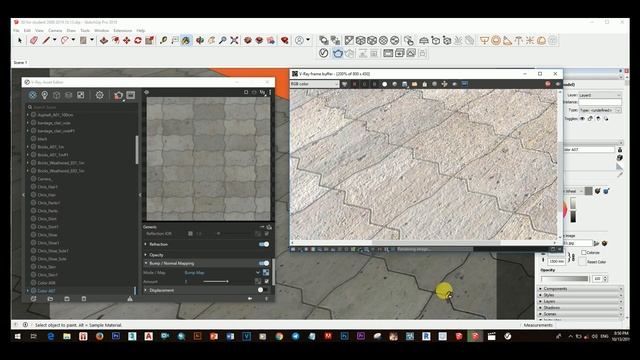Open the File menu
This screenshot has width=640, height=360.
point(16,31)
